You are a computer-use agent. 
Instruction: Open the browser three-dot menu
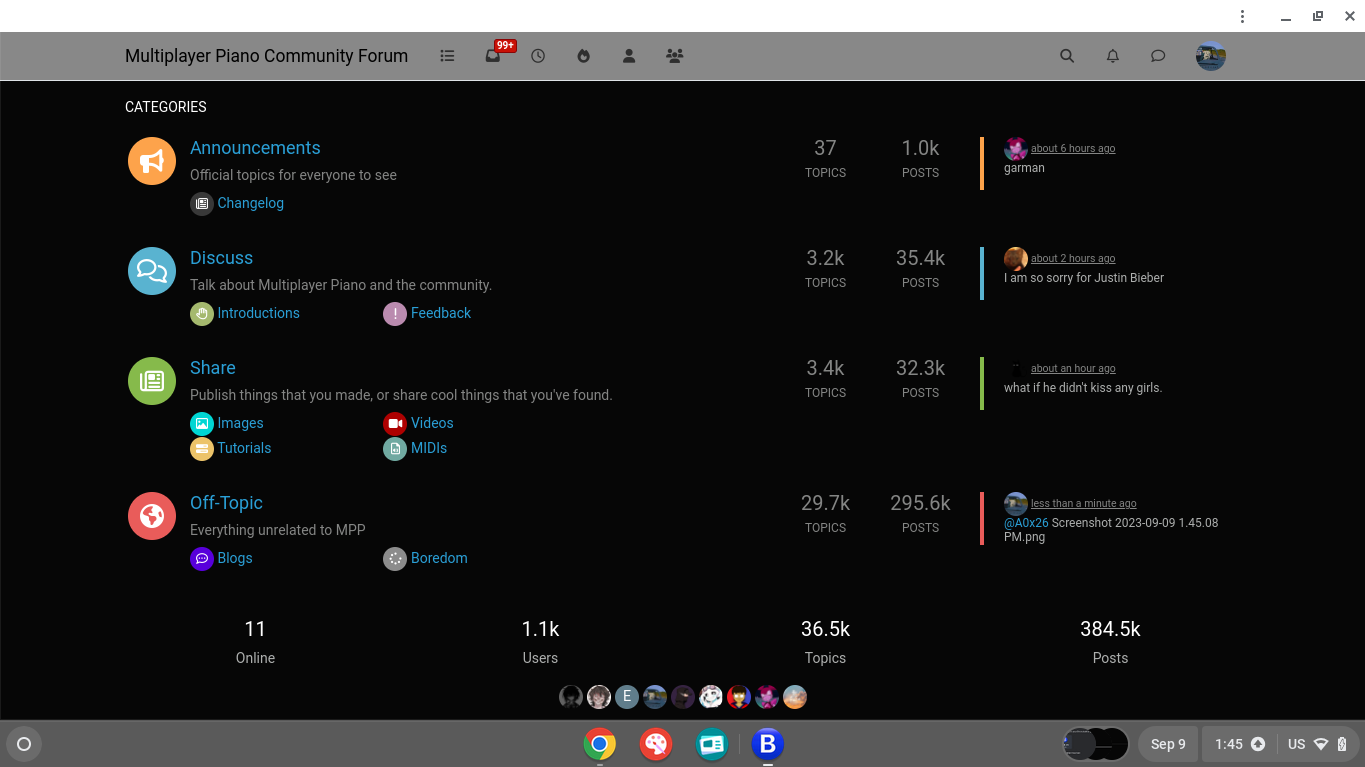click(1242, 16)
